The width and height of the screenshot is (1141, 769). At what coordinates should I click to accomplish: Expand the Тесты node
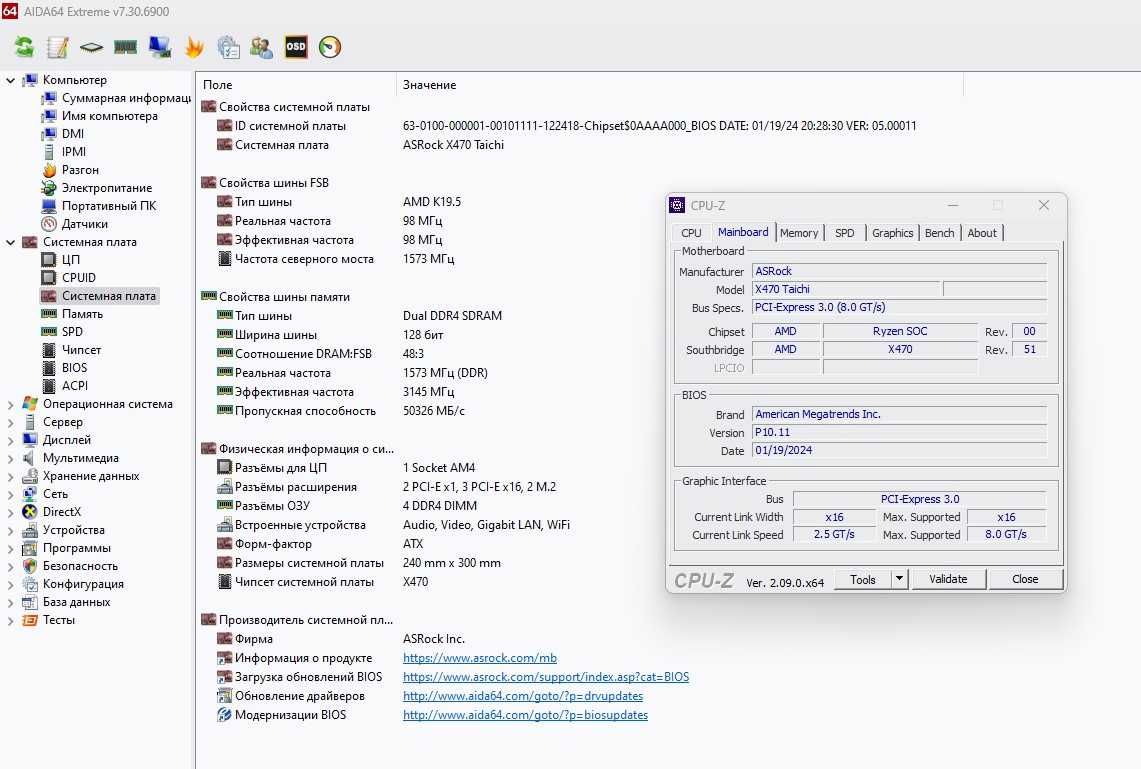10,621
